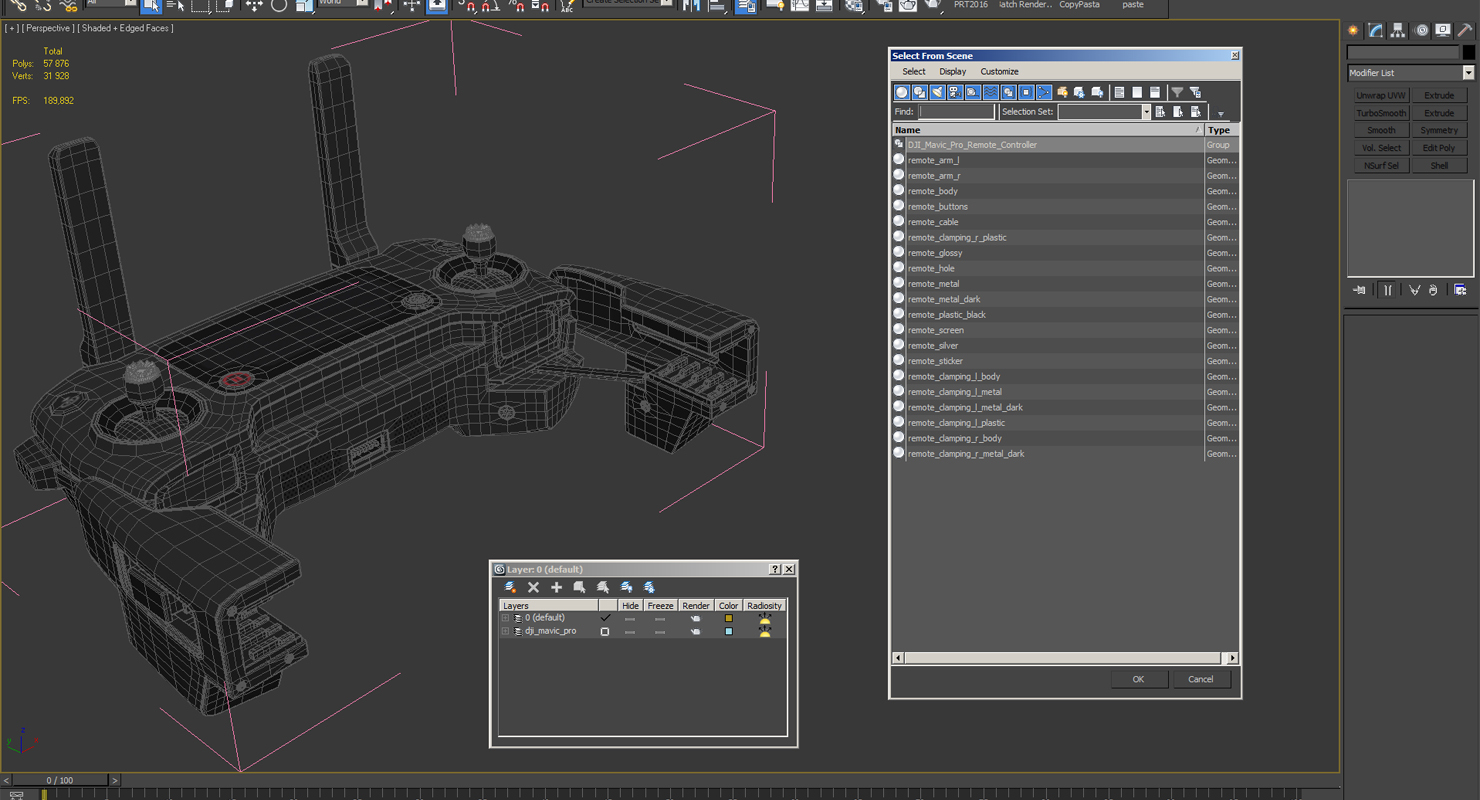The image size is (1480, 800).
Task: Select DJI_Mavic_Pro_Remote_Controller group row
Action: [x=1066, y=145]
